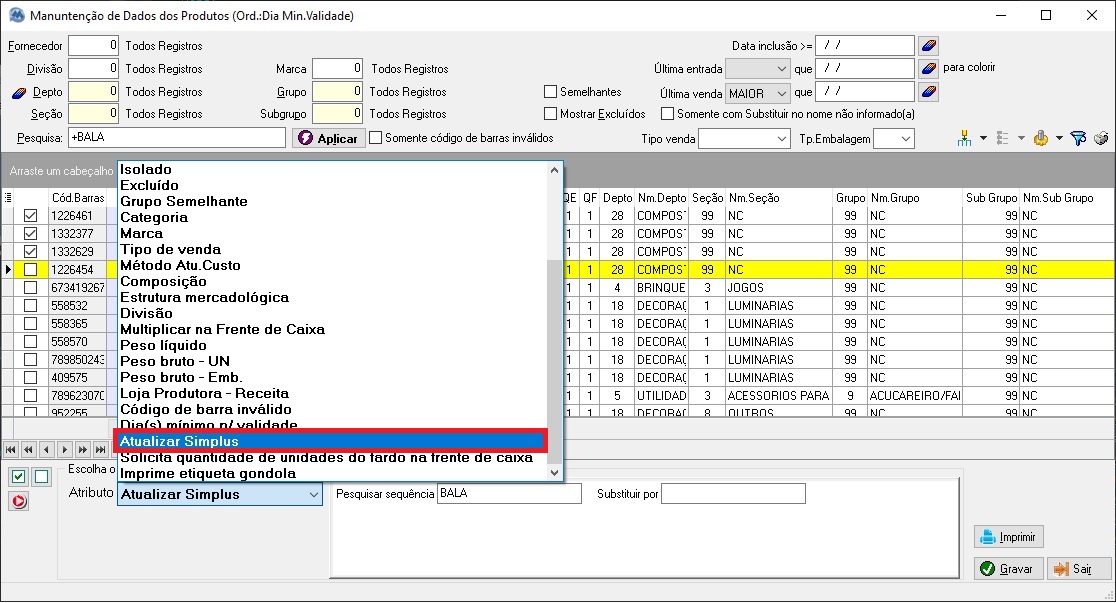Select Isolado from attribute list
The width and height of the screenshot is (1116, 603).
pyautogui.click(x=145, y=169)
